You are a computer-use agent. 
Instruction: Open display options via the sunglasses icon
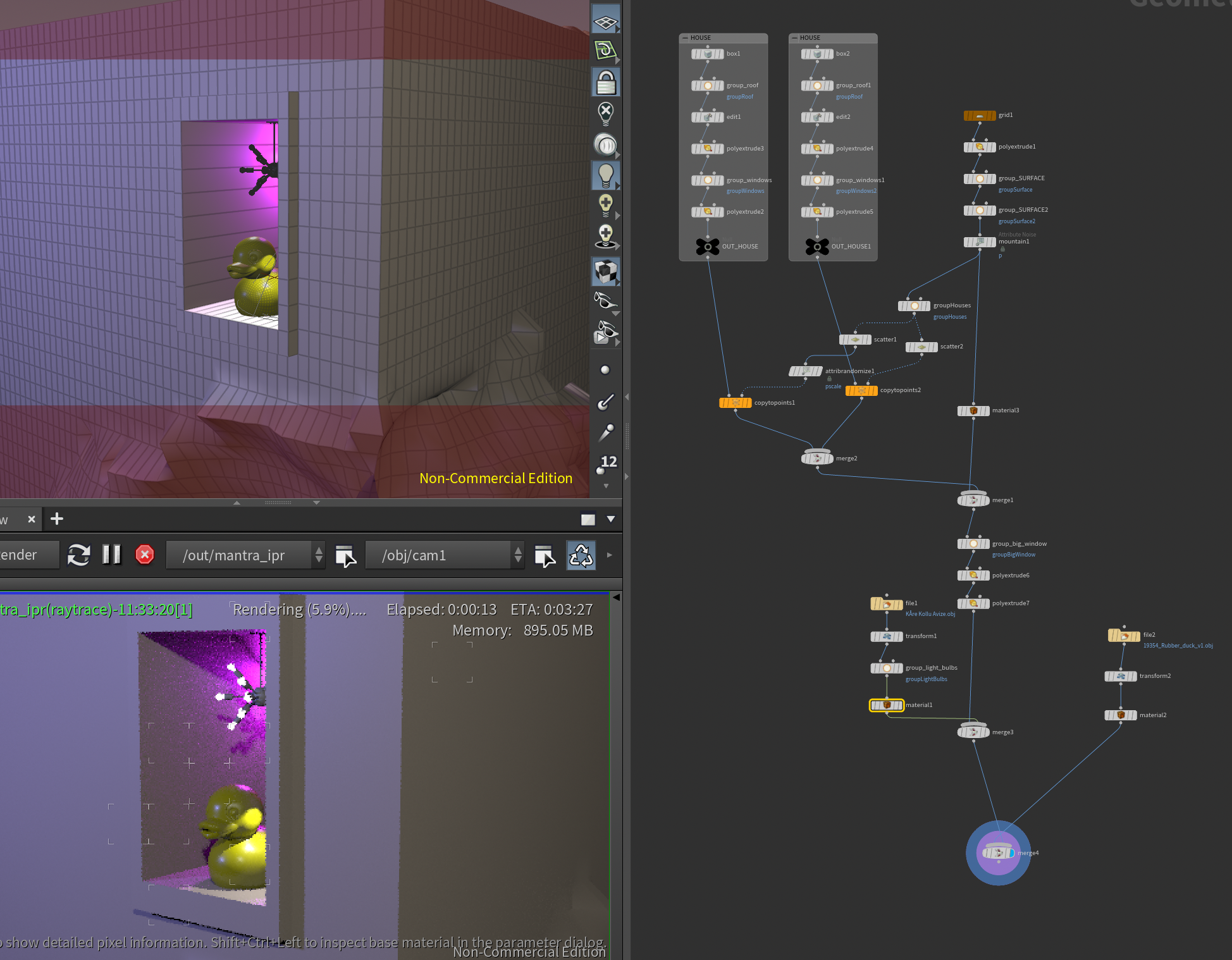point(604,300)
